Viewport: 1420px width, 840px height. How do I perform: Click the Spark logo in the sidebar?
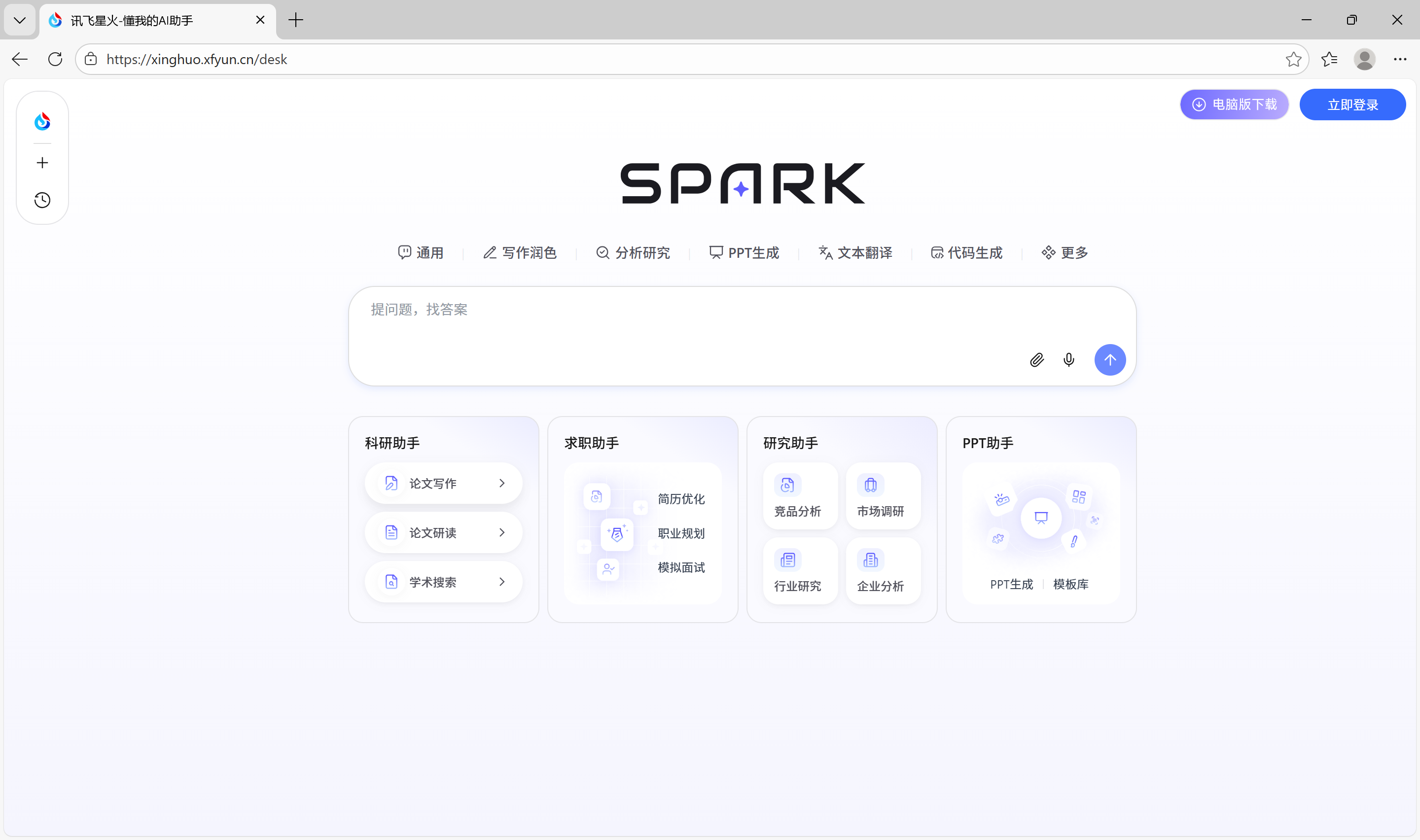pyautogui.click(x=42, y=121)
